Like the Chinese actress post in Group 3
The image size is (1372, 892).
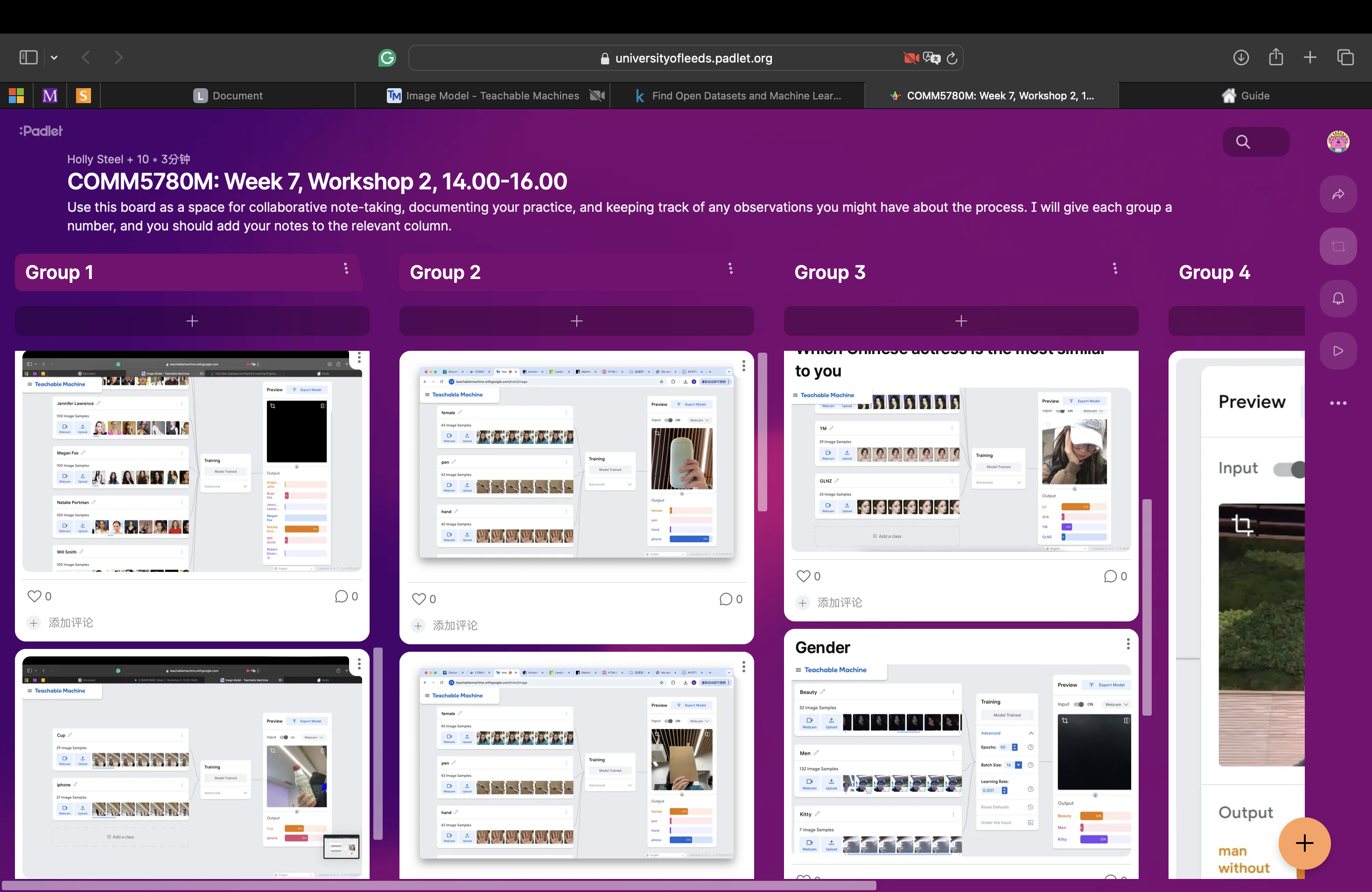click(x=803, y=576)
